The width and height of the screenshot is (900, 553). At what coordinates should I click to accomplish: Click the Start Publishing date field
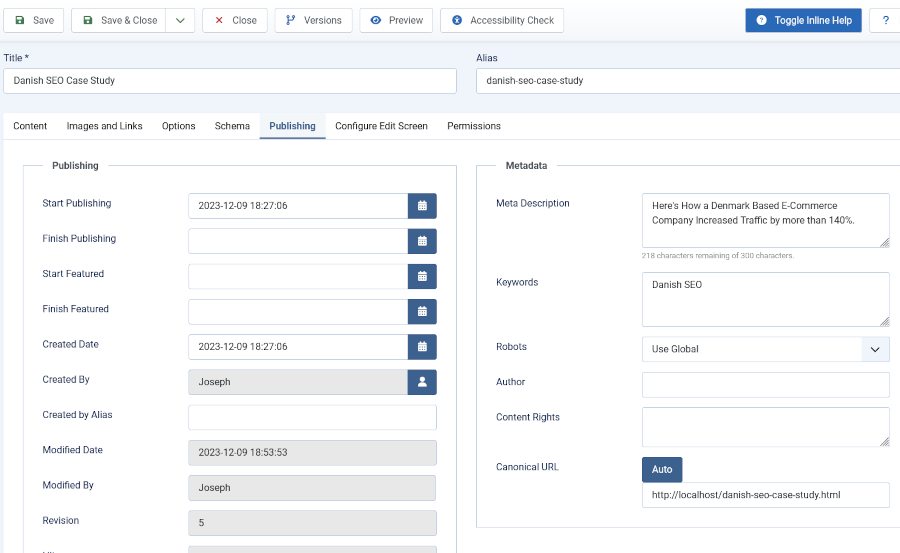[x=298, y=206]
